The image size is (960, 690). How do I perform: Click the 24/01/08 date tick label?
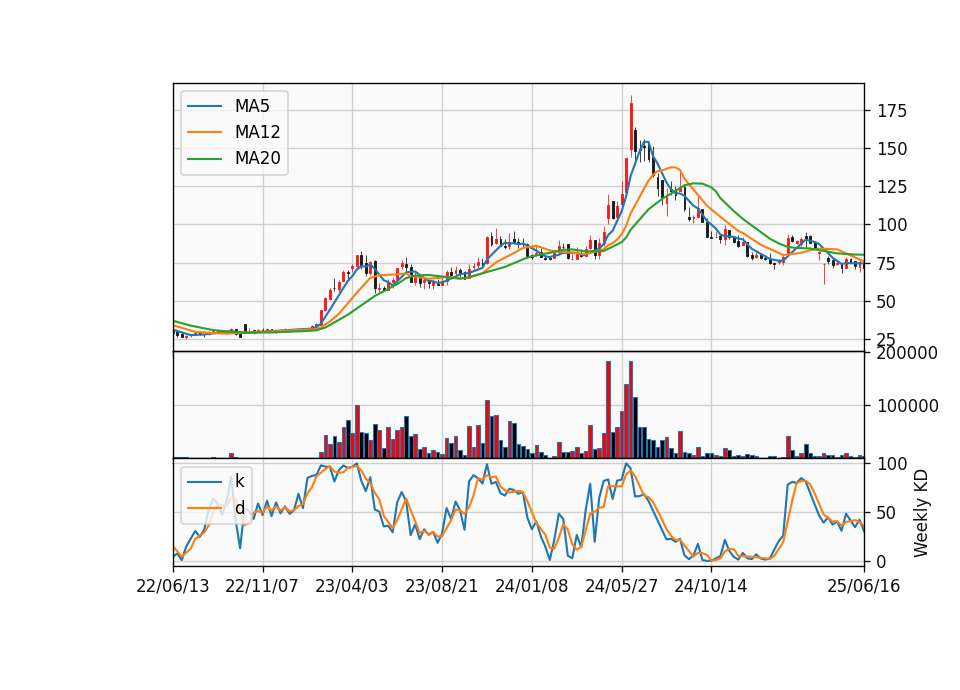[x=531, y=586]
